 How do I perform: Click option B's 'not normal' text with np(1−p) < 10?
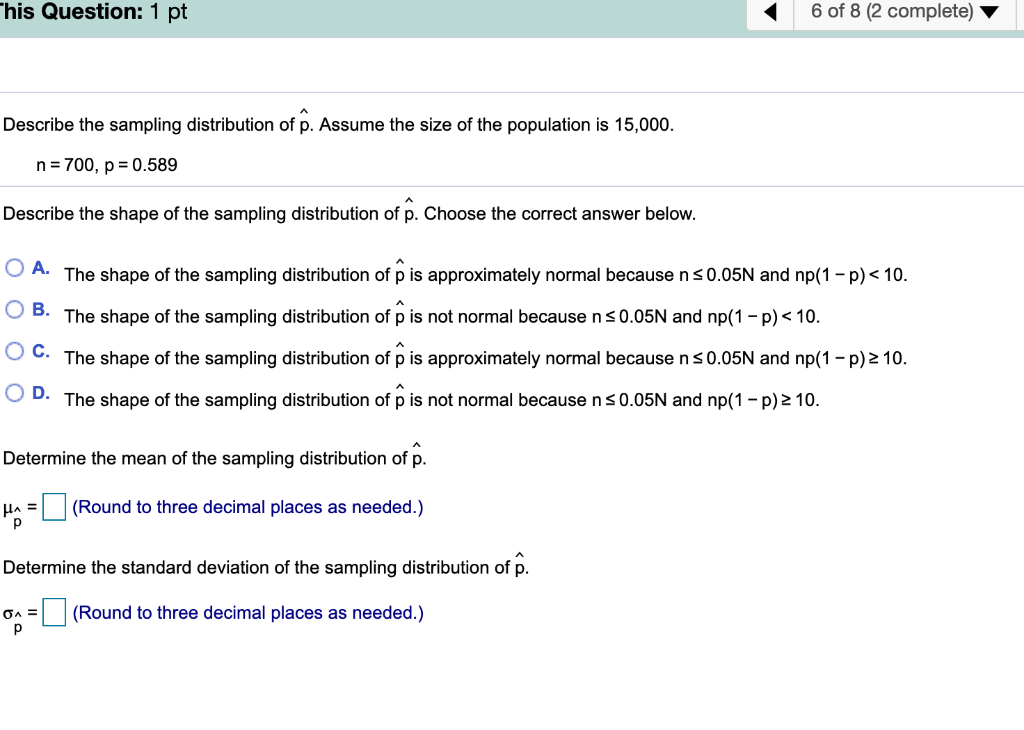coord(441,317)
